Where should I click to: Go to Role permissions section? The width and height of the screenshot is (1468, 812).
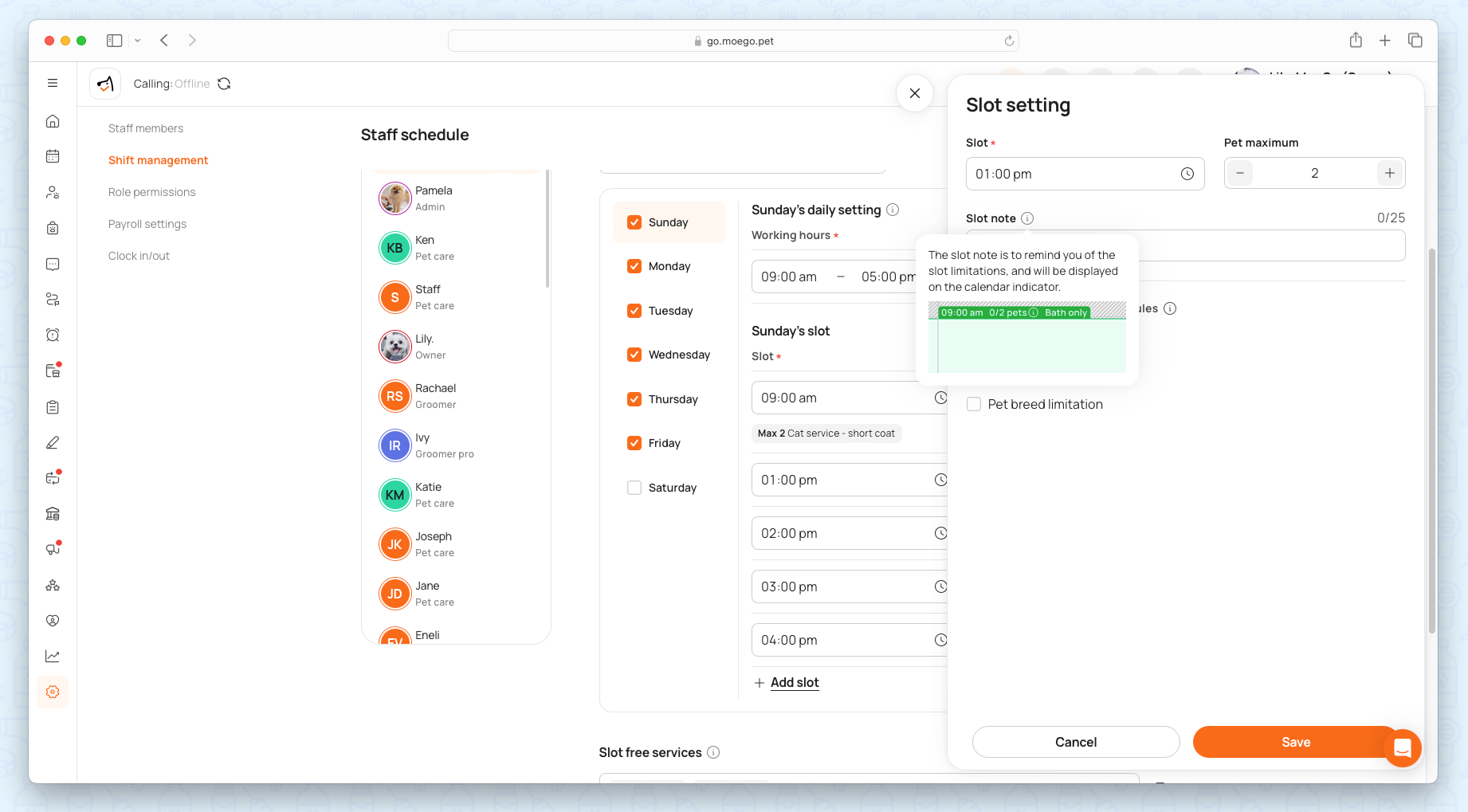point(151,192)
